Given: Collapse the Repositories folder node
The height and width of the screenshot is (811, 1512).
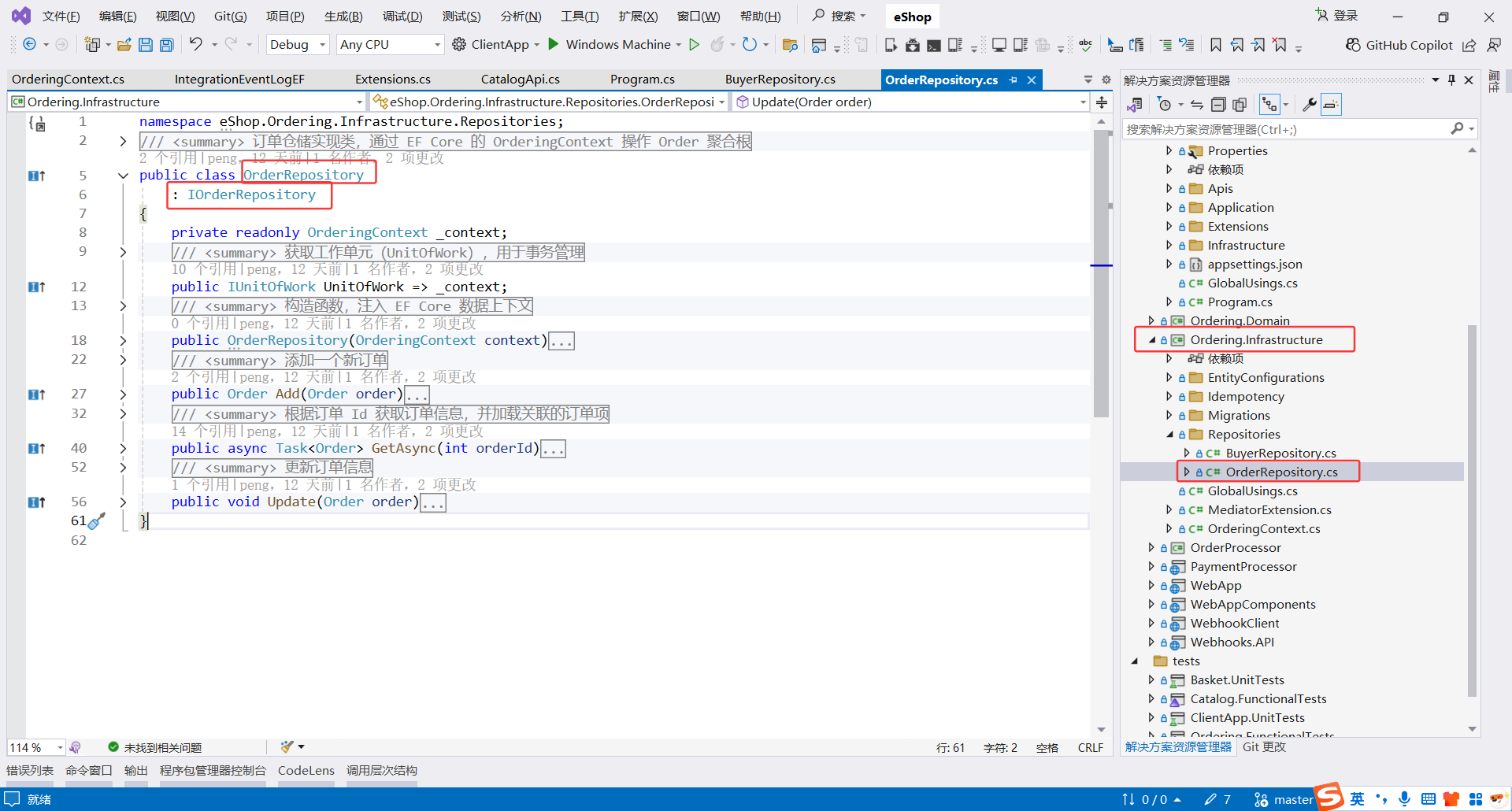Looking at the screenshot, I should [1169, 435].
